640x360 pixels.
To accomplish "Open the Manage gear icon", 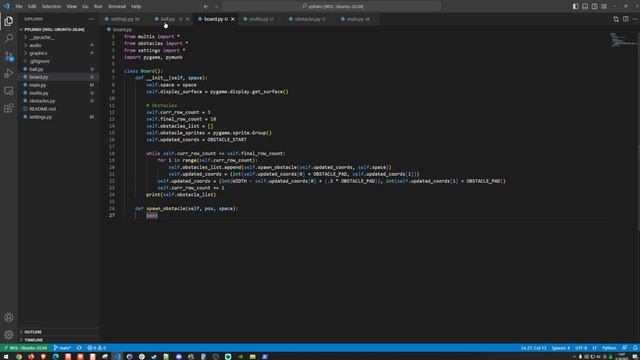I will coord(9,335).
